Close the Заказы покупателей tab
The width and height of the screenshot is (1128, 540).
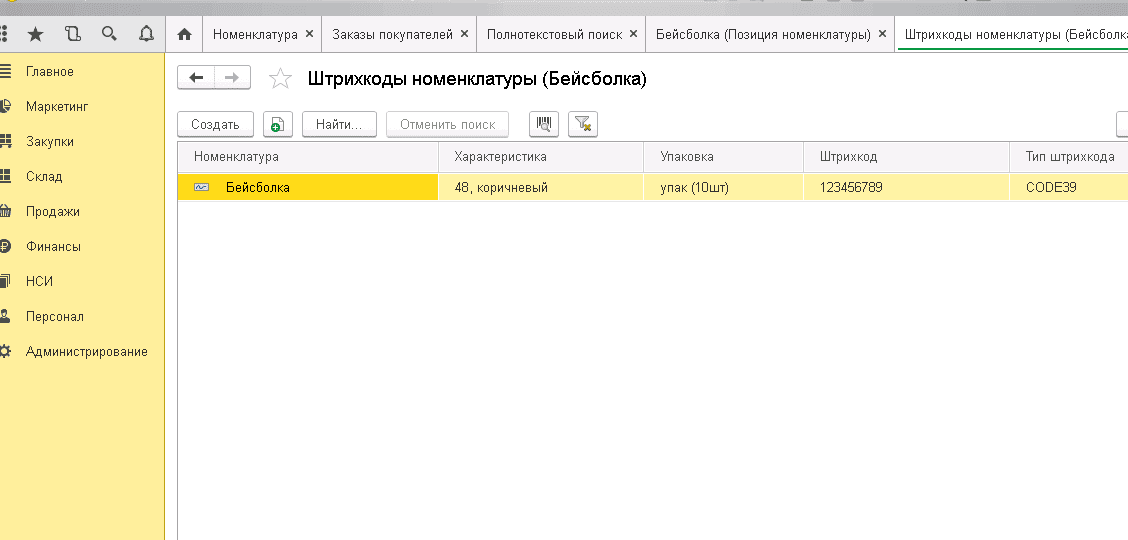(x=463, y=34)
